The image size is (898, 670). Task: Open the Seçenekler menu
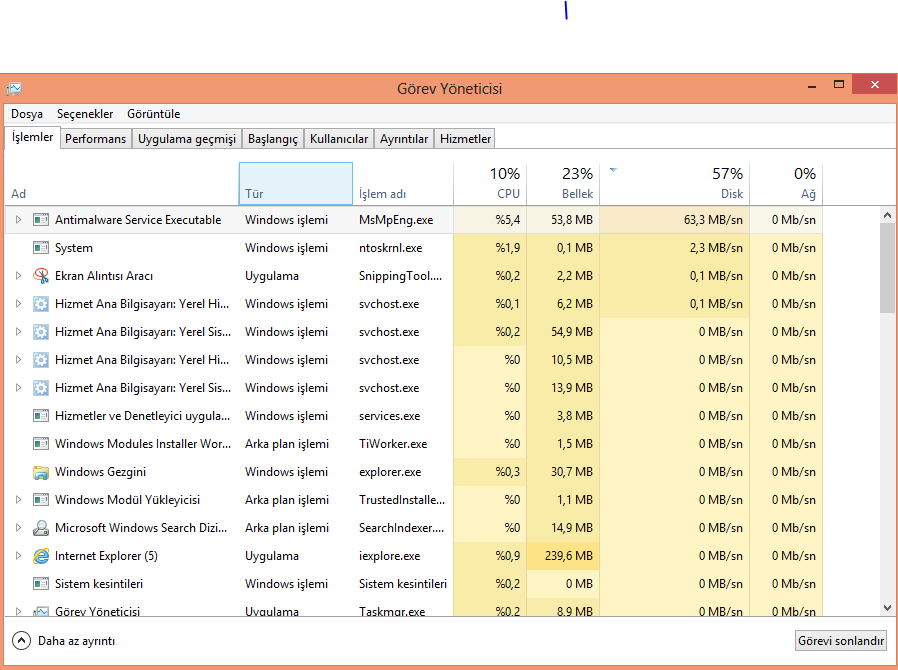click(x=85, y=114)
